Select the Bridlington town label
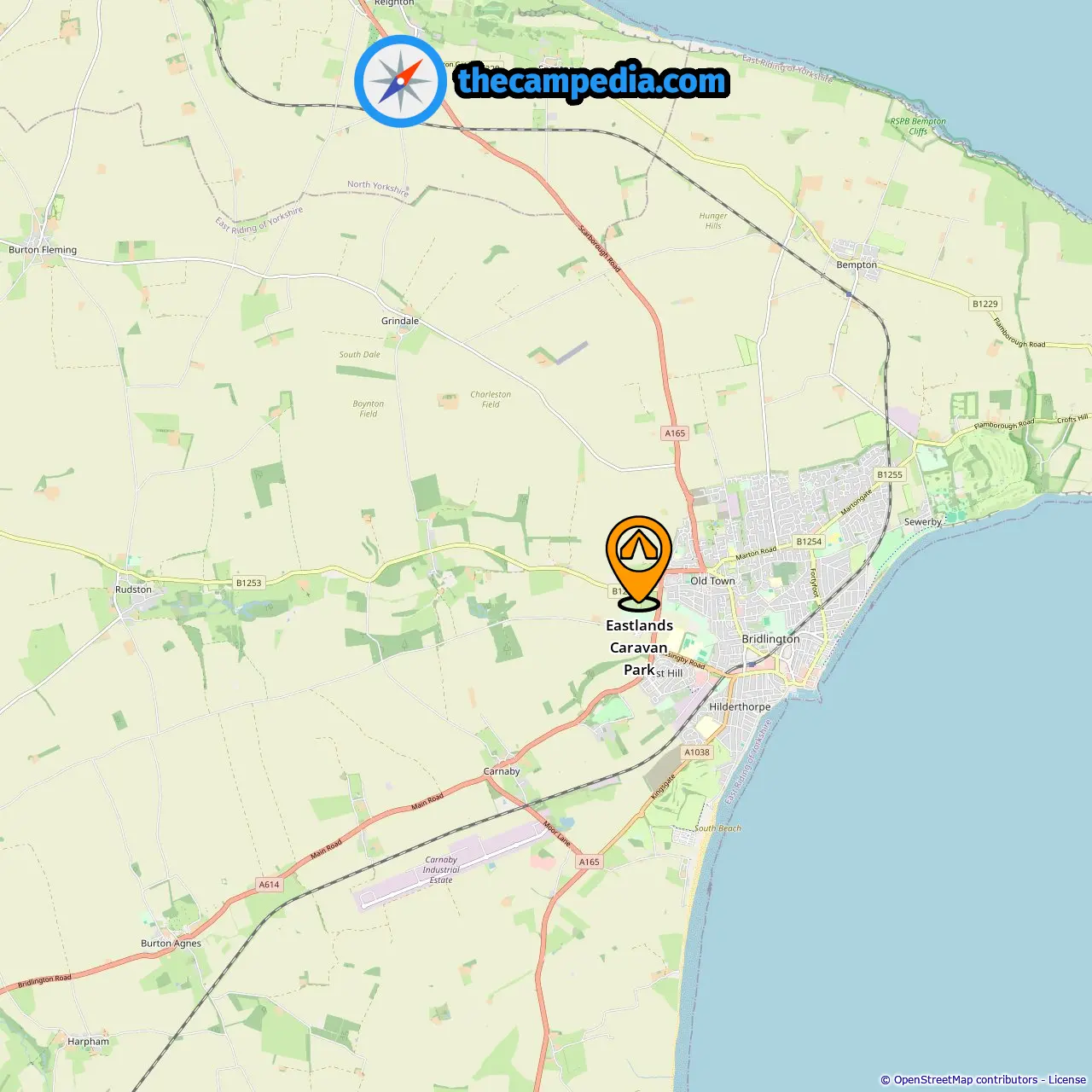The width and height of the screenshot is (1092, 1092). pos(770,639)
